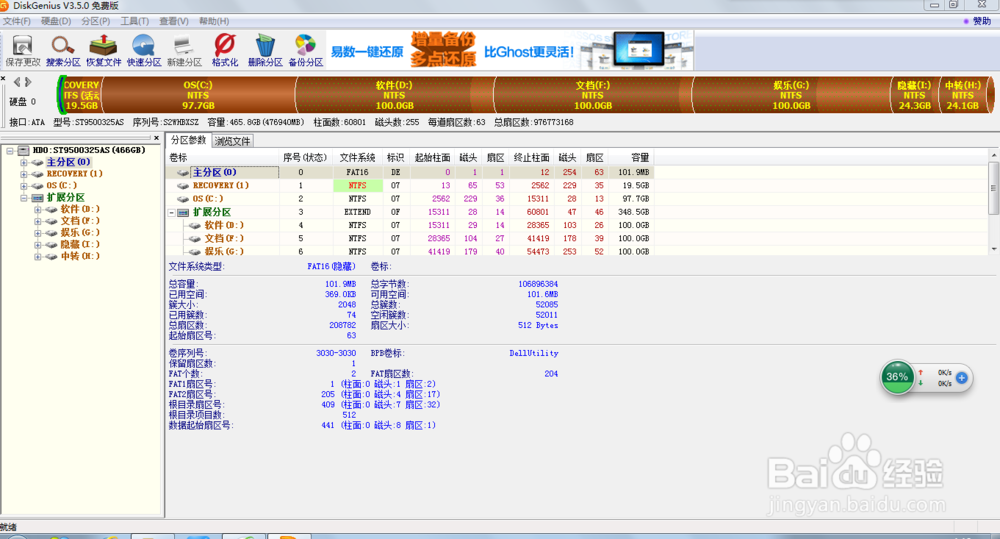Start the 快速分区 quick partition tool
1000x539 pixels.
143,51
